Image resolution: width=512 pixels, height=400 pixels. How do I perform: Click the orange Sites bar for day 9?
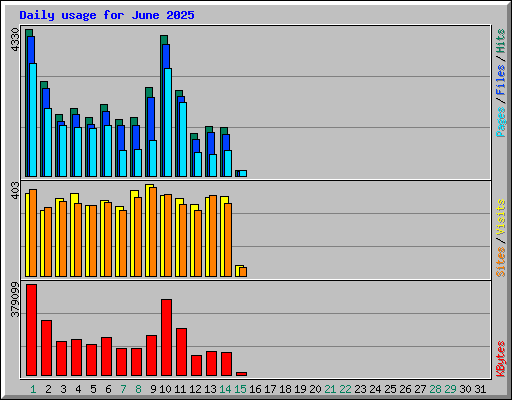click(153, 232)
